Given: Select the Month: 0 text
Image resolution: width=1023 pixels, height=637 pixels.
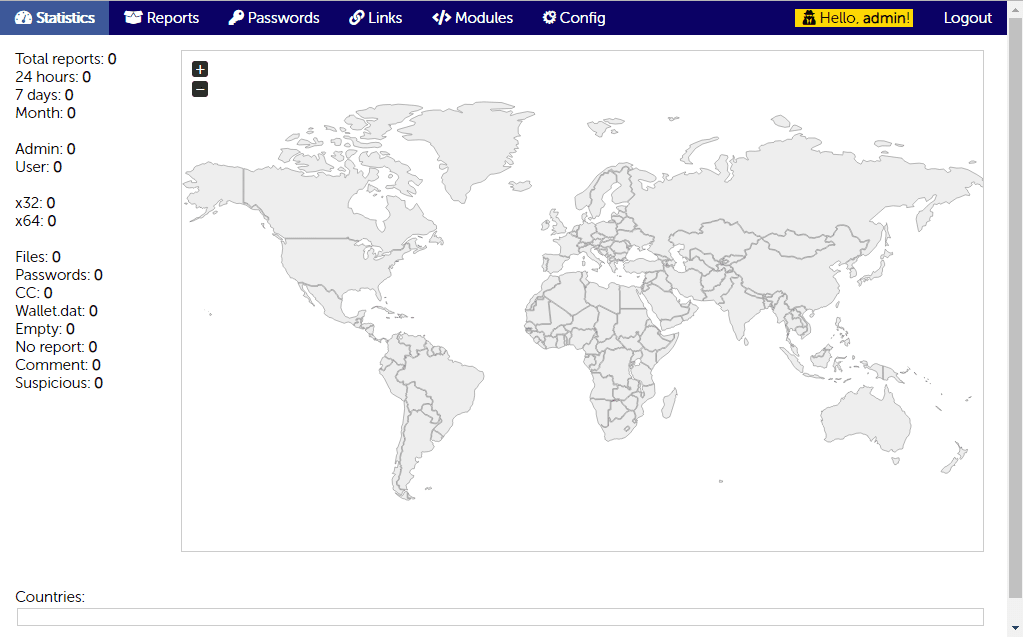Looking at the screenshot, I should click(46, 113).
